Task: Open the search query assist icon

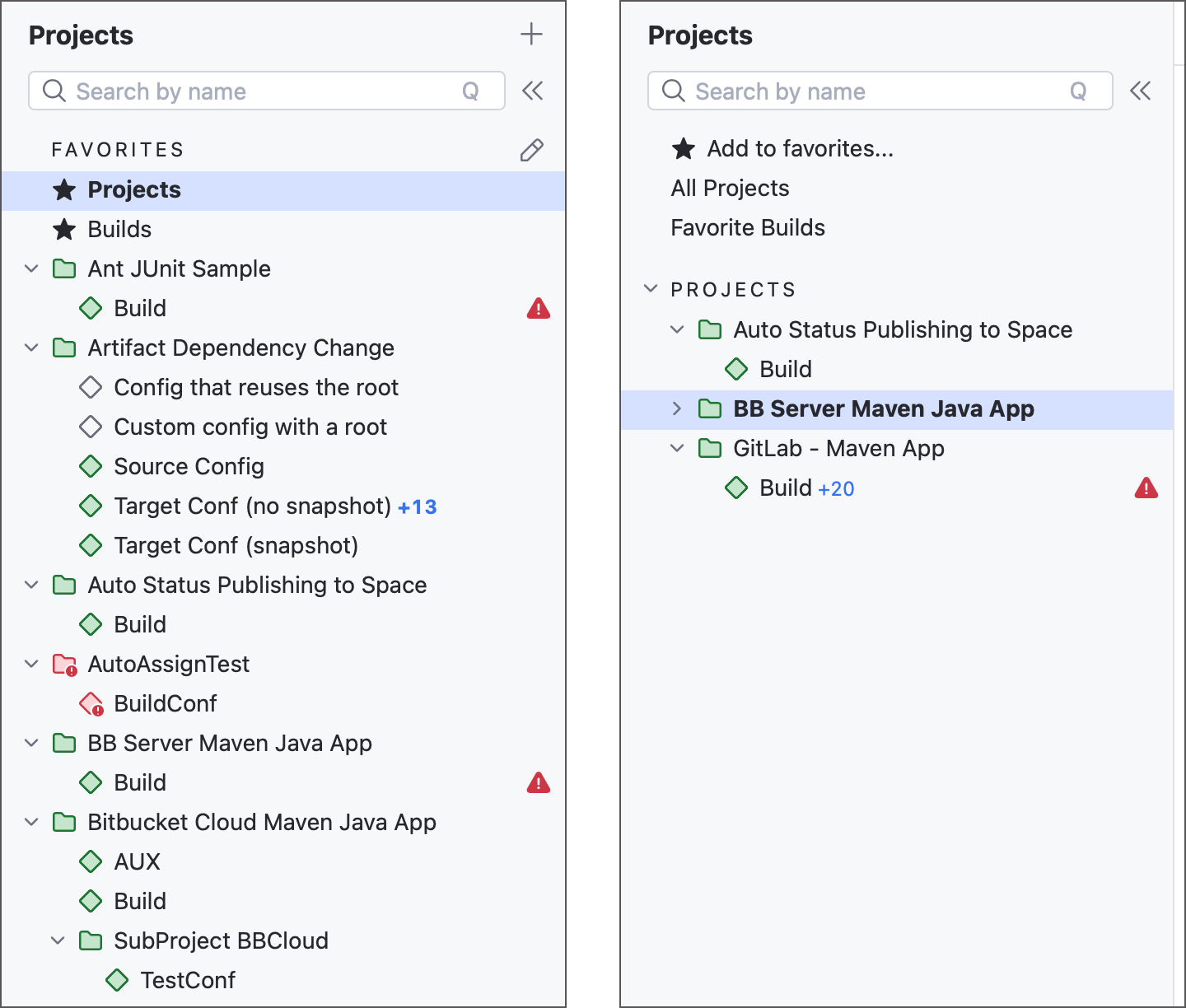Action: click(472, 91)
